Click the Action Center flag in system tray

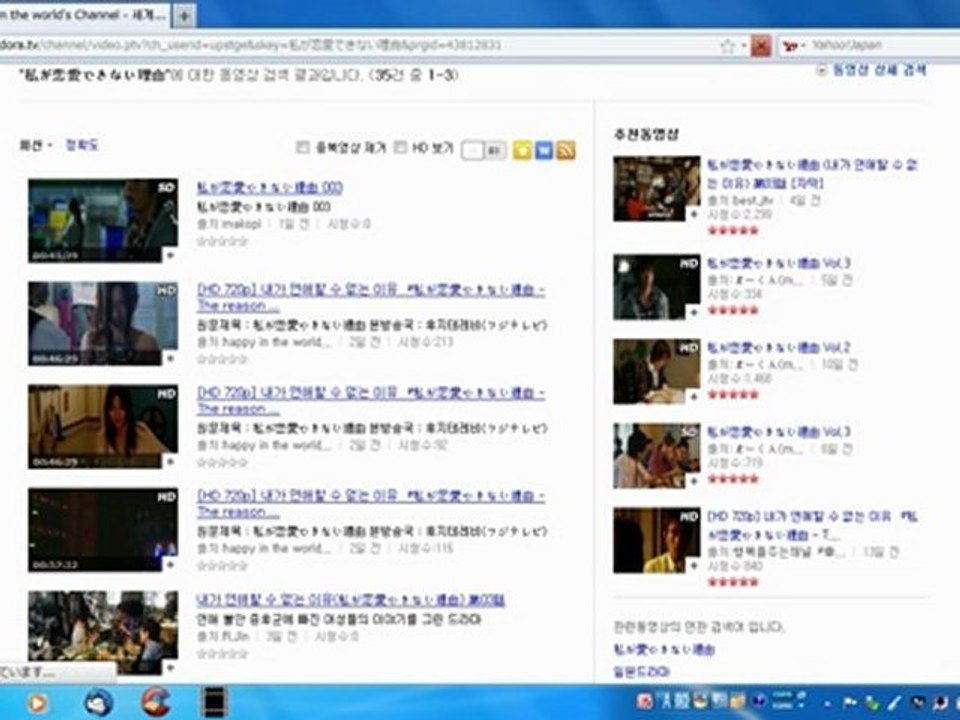tap(850, 703)
